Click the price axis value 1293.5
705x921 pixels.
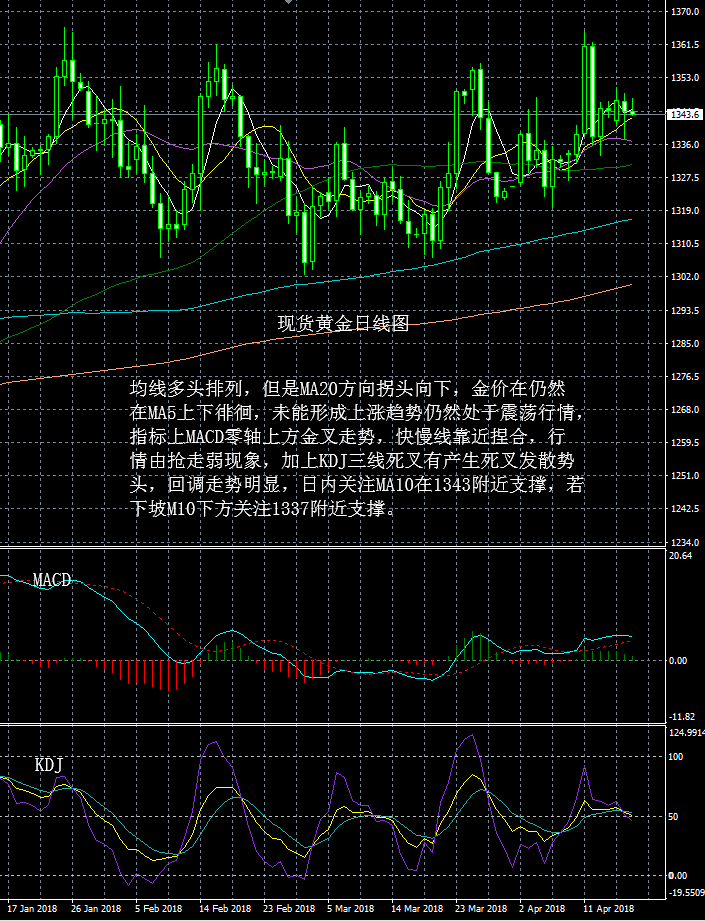tap(685, 310)
